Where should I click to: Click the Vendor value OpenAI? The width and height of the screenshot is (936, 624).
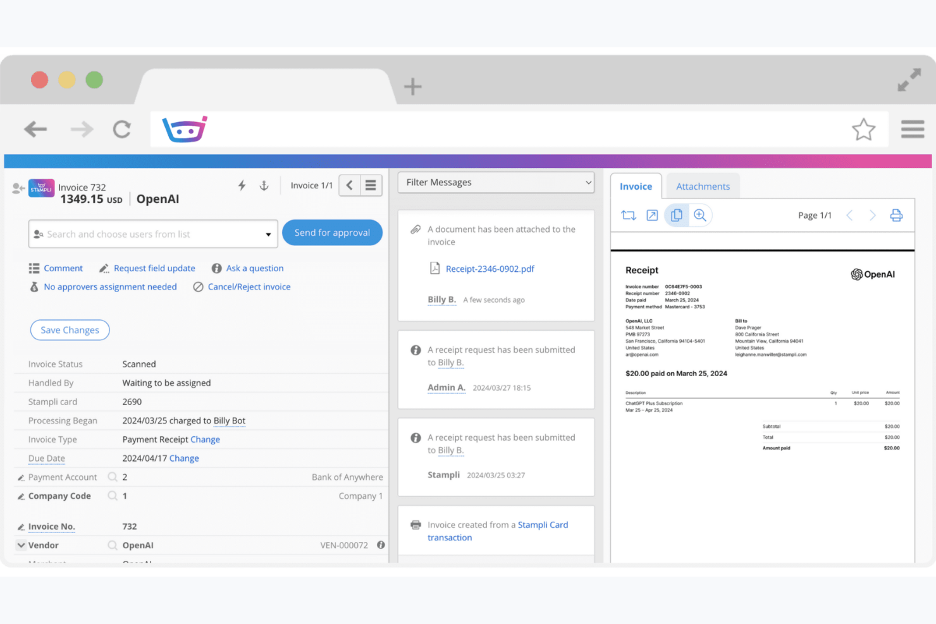pos(138,545)
